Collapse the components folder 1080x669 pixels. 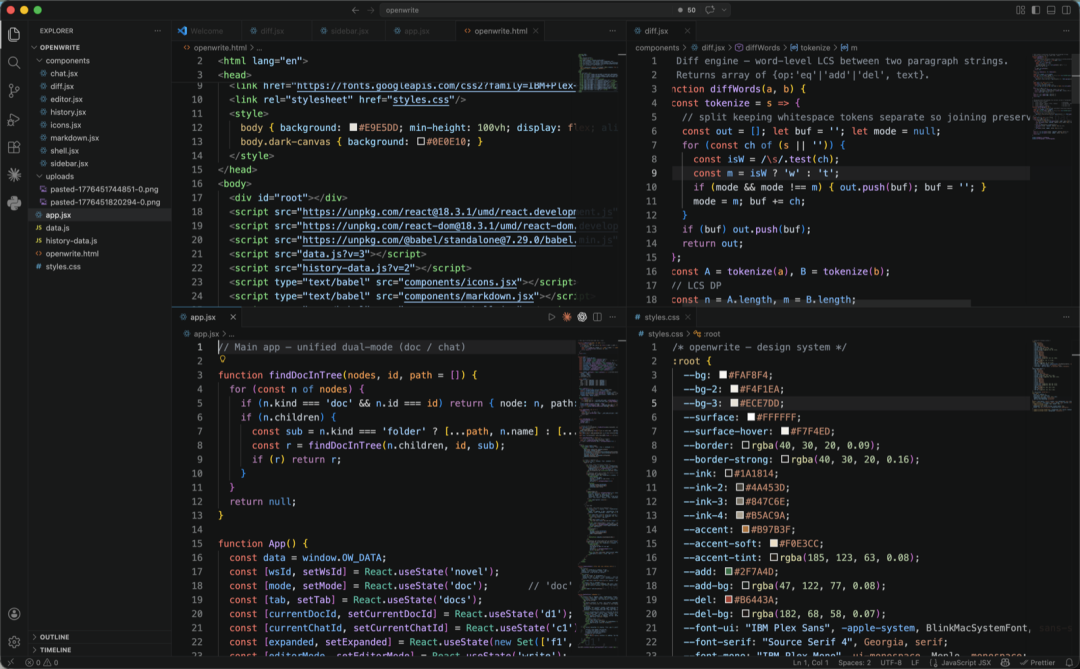tap(67, 61)
